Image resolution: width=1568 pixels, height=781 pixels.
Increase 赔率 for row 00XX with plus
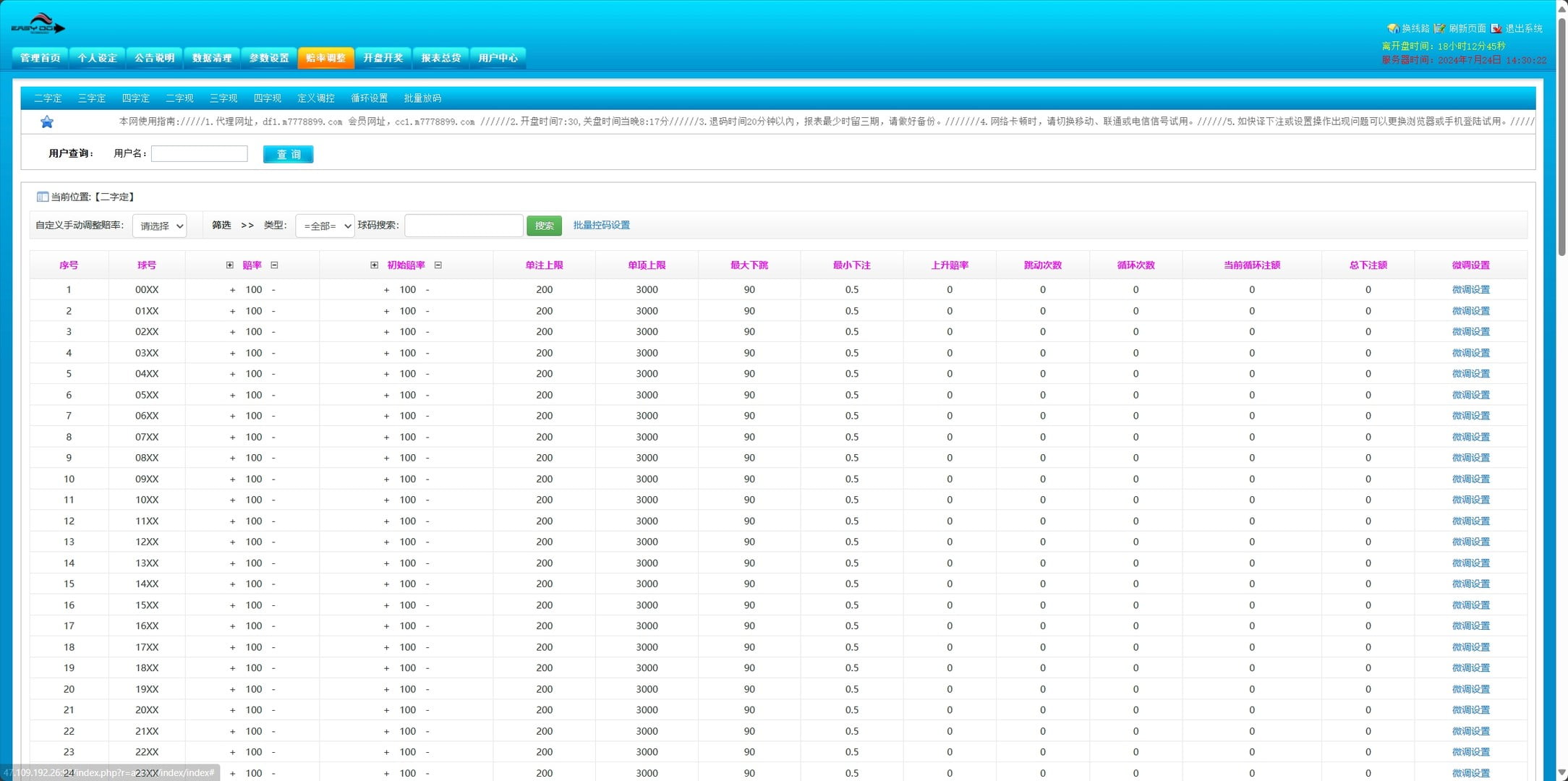click(x=232, y=290)
